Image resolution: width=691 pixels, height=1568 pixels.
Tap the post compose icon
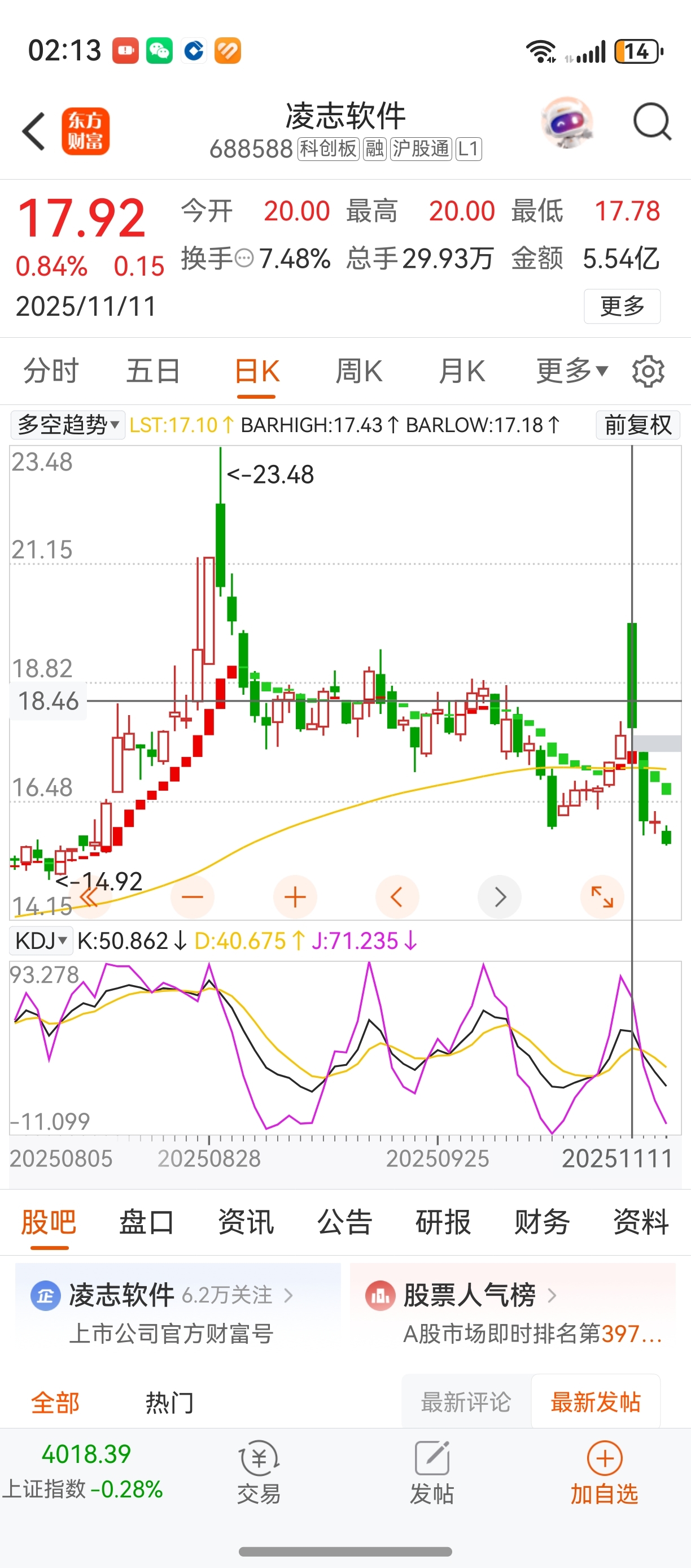432,1458
